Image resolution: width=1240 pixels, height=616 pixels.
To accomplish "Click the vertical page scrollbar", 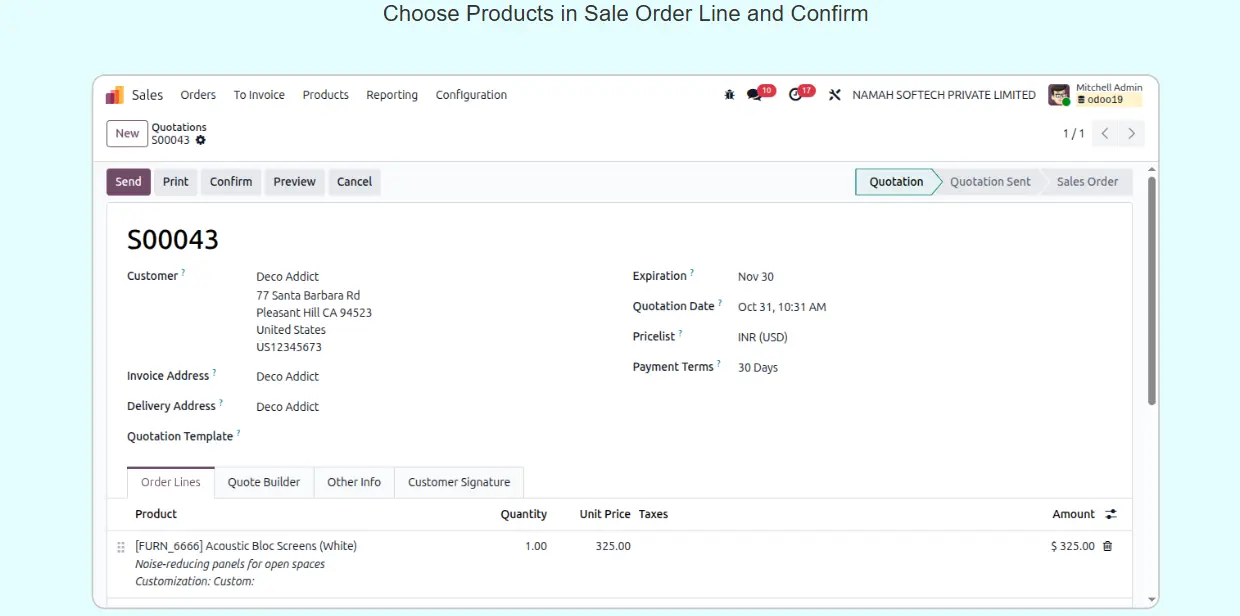I will (1151, 290).
